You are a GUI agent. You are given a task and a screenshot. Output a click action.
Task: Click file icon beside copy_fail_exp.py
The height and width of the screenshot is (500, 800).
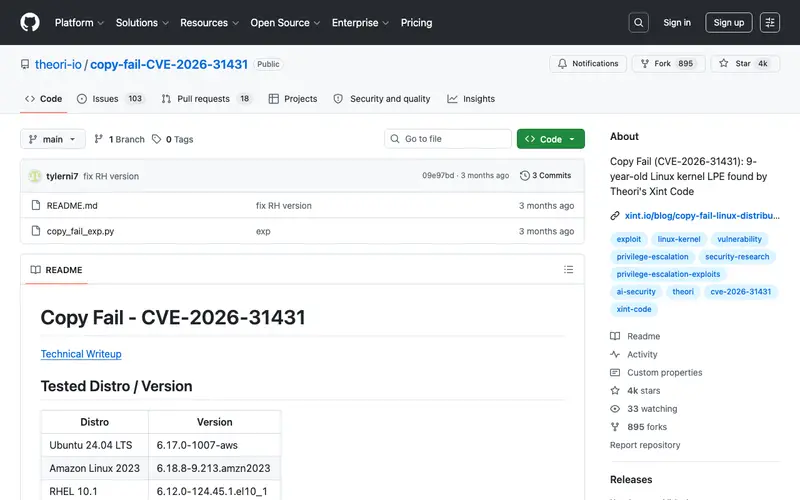click(36, 231)
